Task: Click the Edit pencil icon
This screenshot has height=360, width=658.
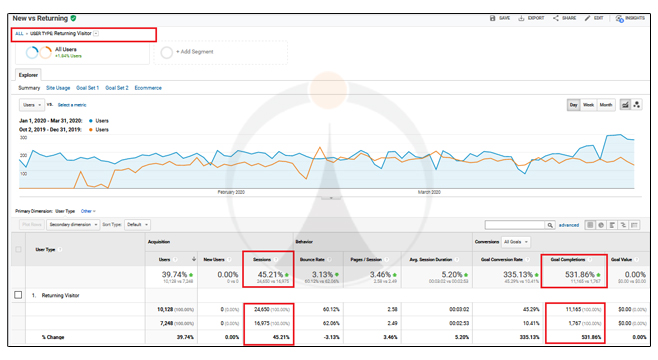Action: click(x=587, y=18)
